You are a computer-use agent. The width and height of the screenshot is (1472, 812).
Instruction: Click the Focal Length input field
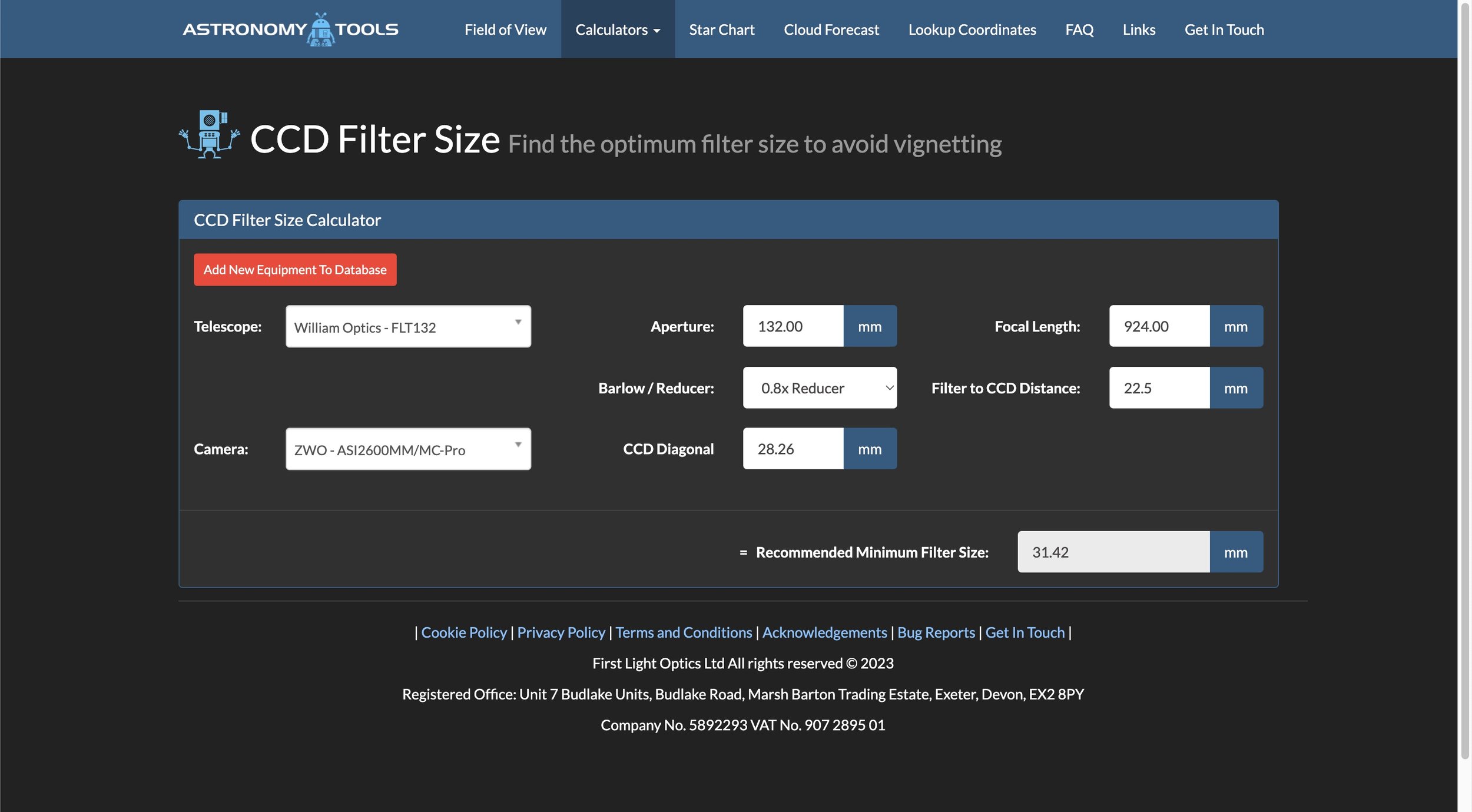tap(1159, 326)
